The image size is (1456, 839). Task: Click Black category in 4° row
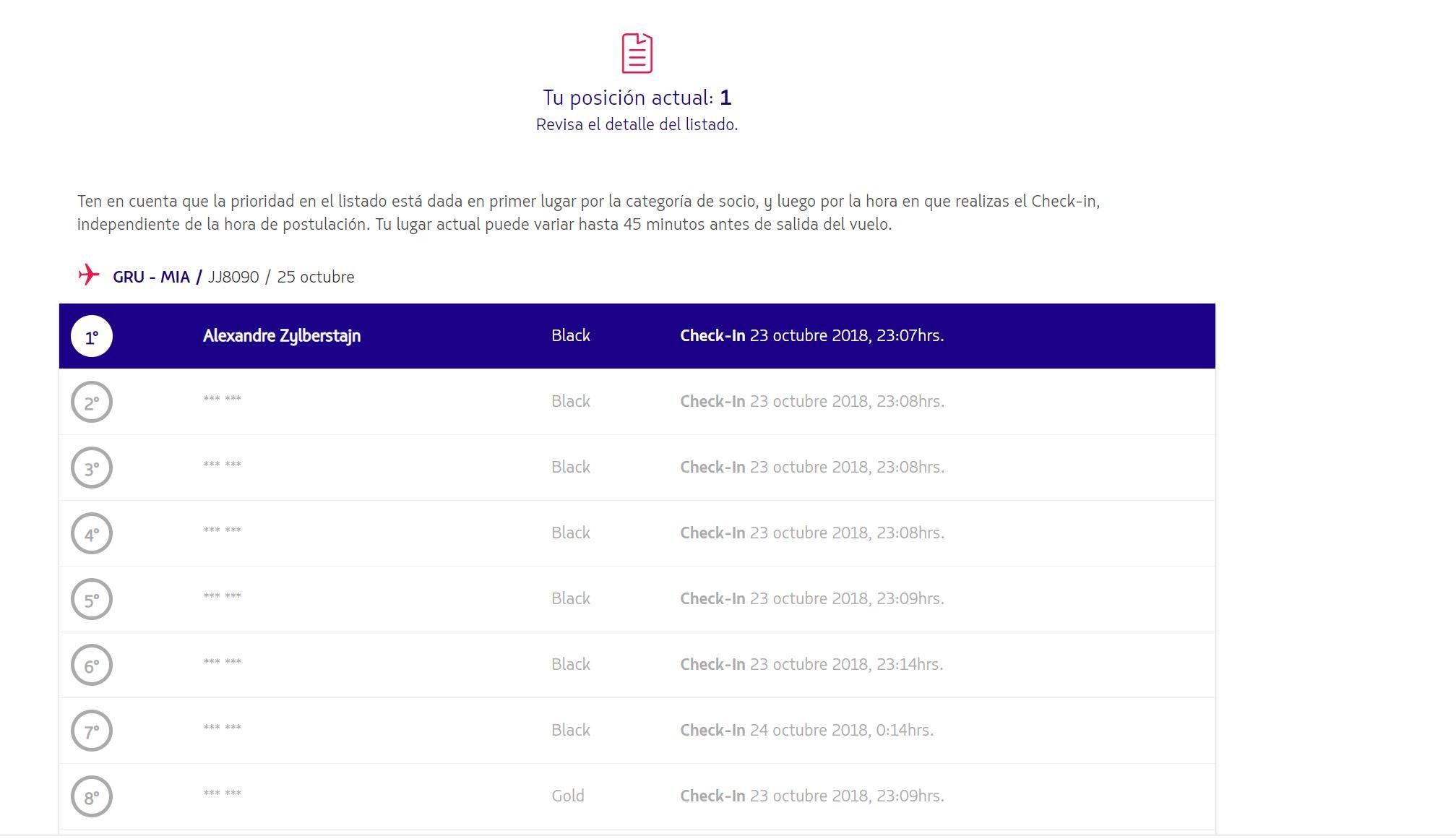(x=571, y=533)
